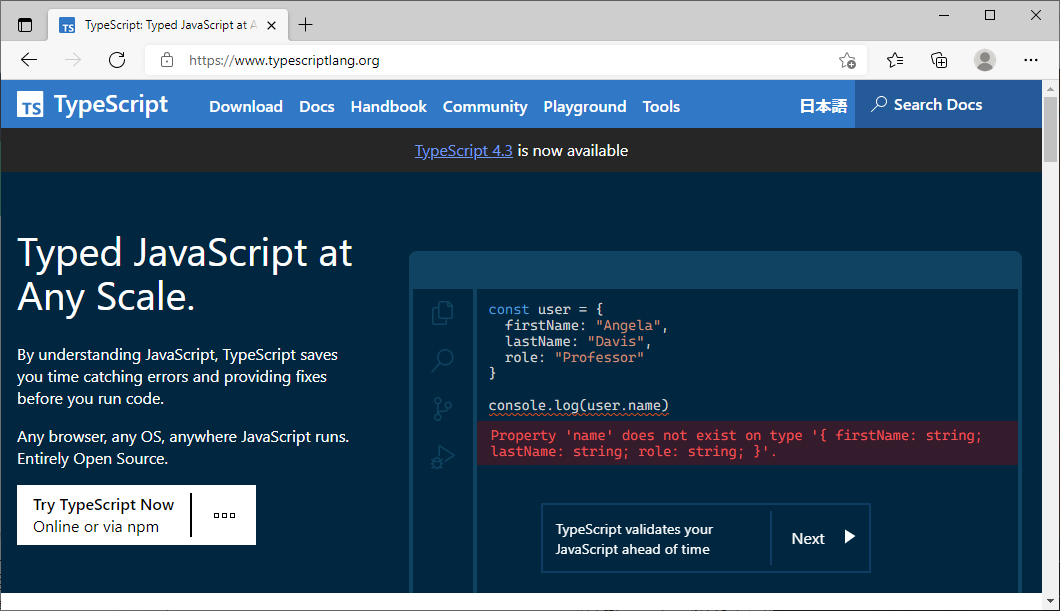Click the browser back arrow
This screenshot has width=1060, height=611.
tap(29, 60)
